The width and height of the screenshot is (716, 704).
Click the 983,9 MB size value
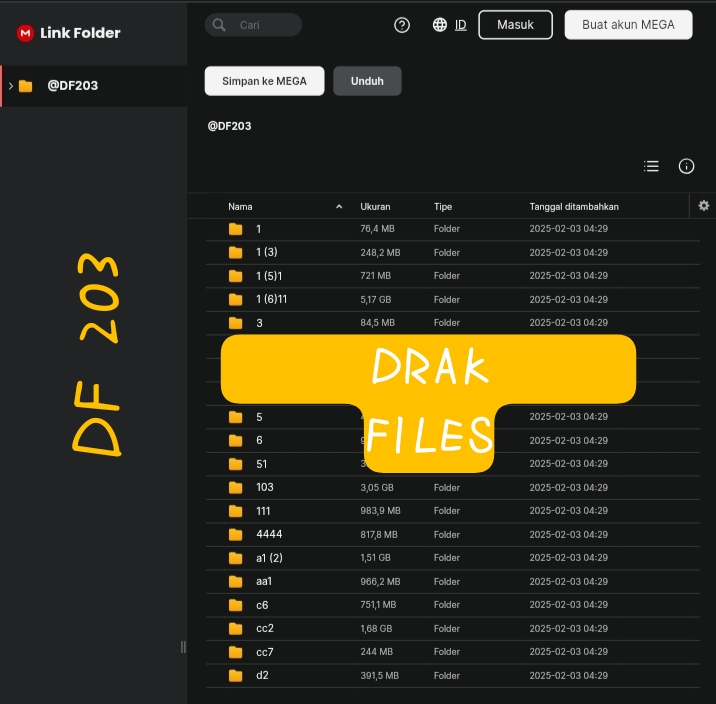point(380,511)
